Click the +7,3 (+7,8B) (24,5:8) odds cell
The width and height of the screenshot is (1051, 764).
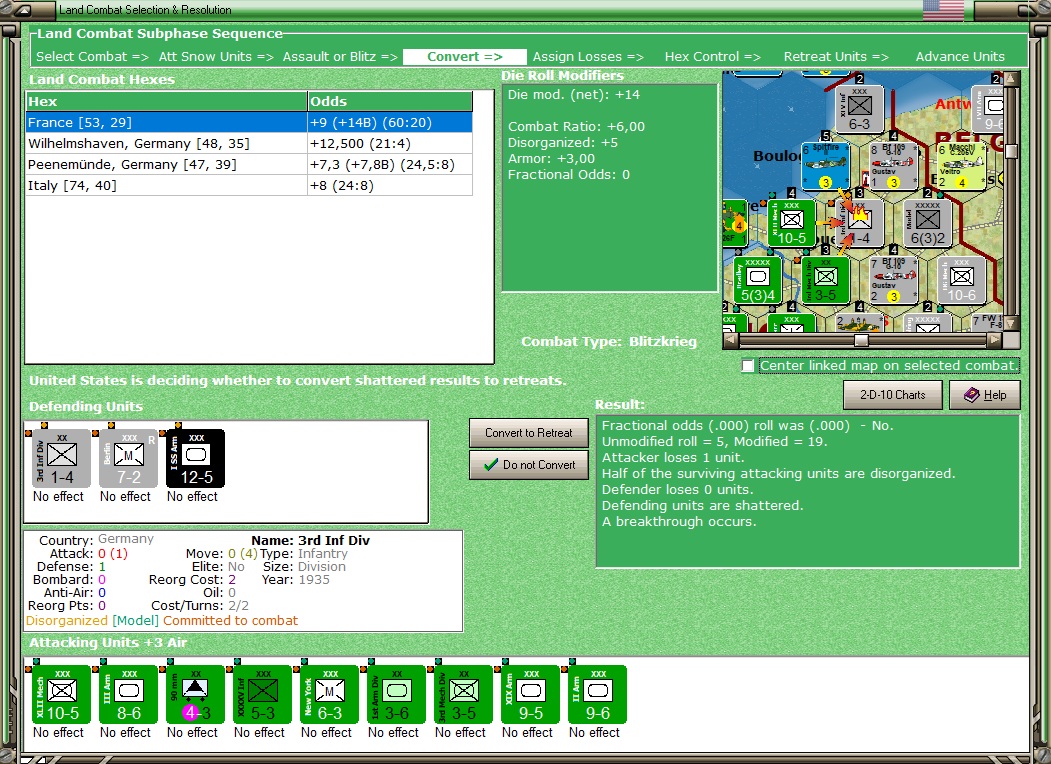coord(390,164)
